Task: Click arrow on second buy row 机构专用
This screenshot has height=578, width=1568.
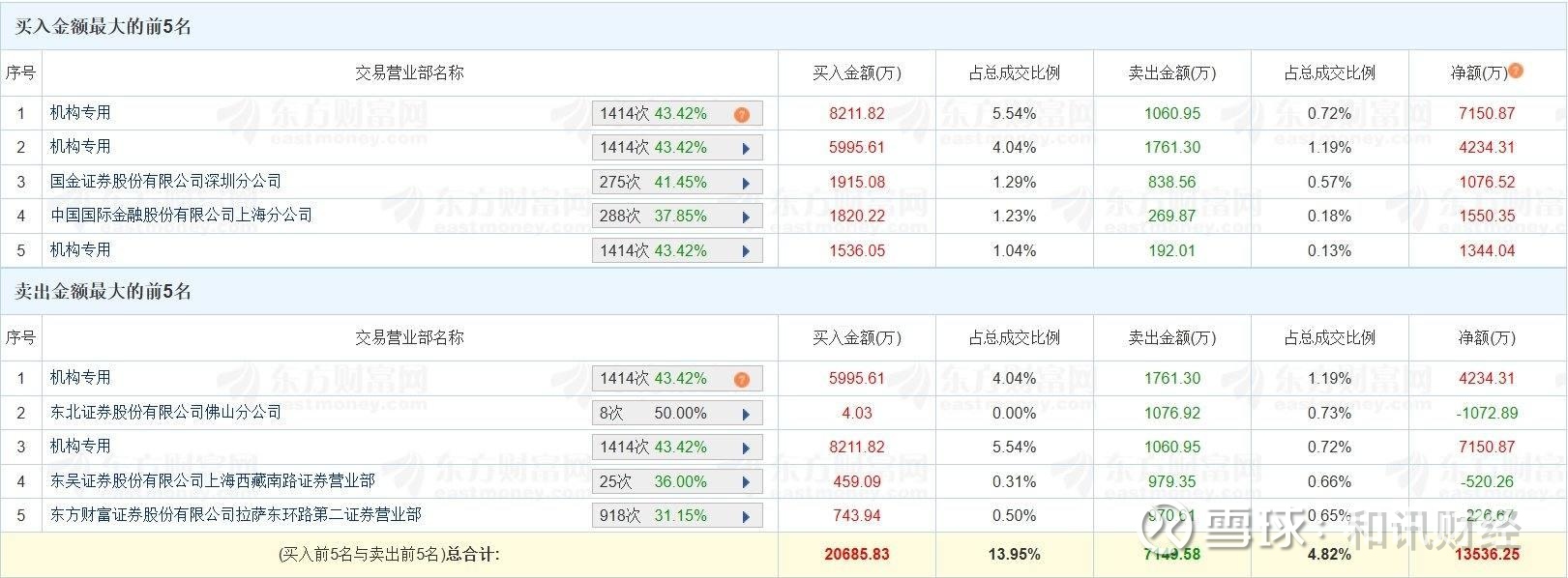Action: tap(746, 148)
